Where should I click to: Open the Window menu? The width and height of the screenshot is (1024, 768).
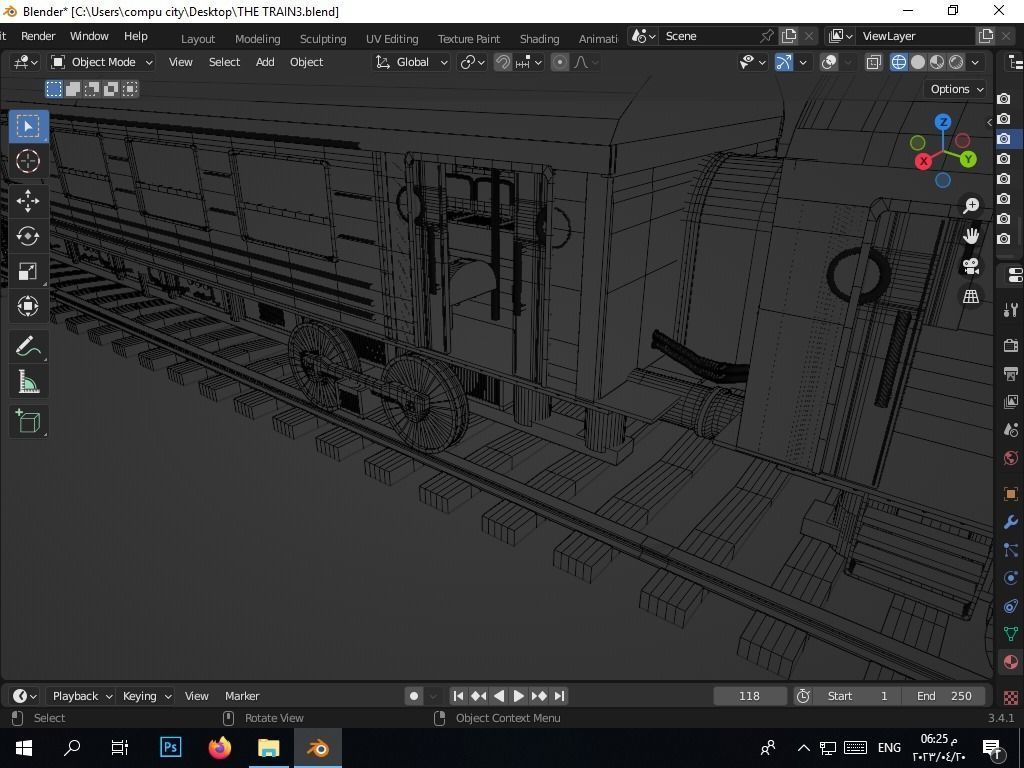(89, 36)
